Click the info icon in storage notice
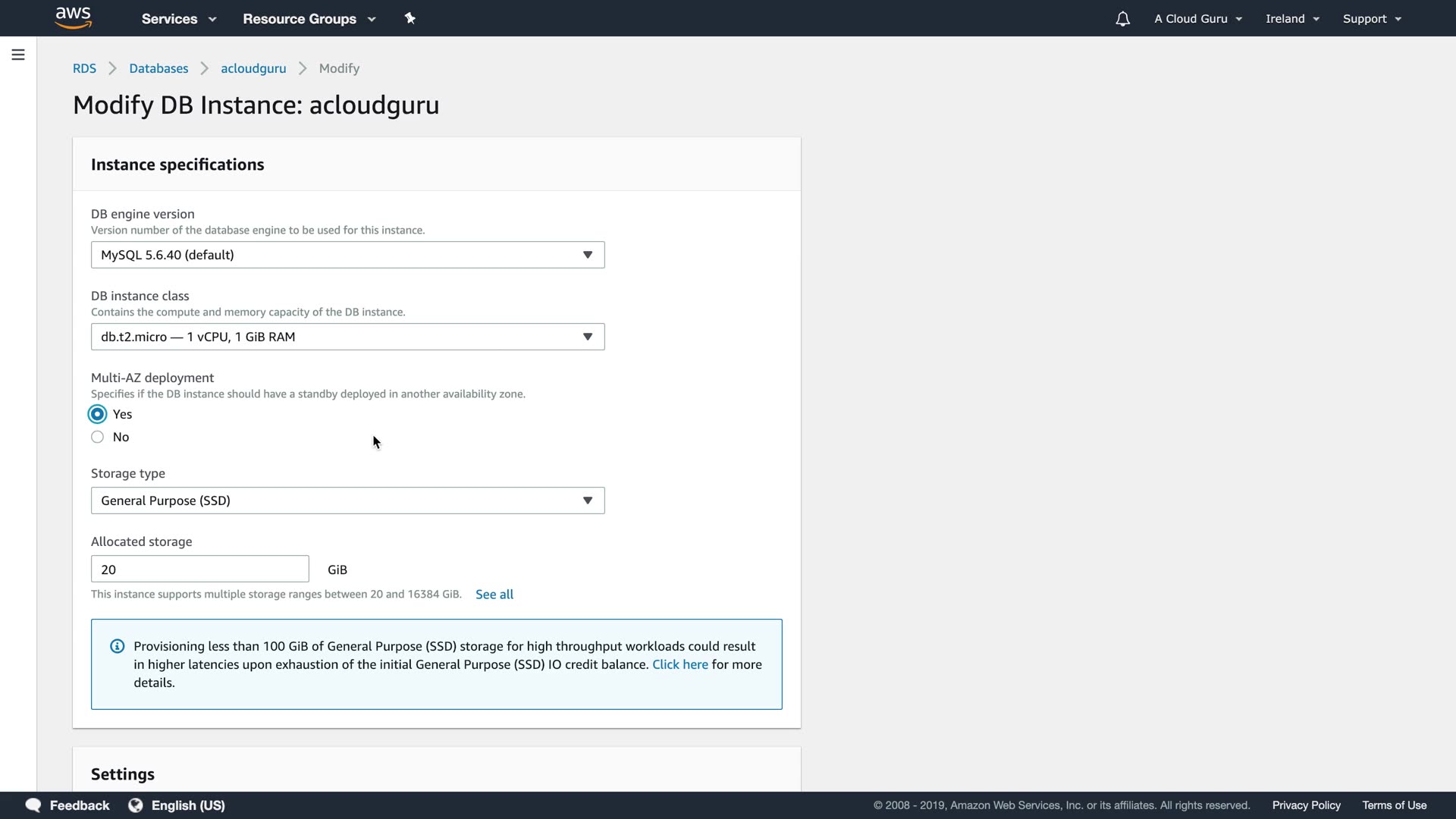The height and width of the screenshot is (819, 1456). [117, 646]
